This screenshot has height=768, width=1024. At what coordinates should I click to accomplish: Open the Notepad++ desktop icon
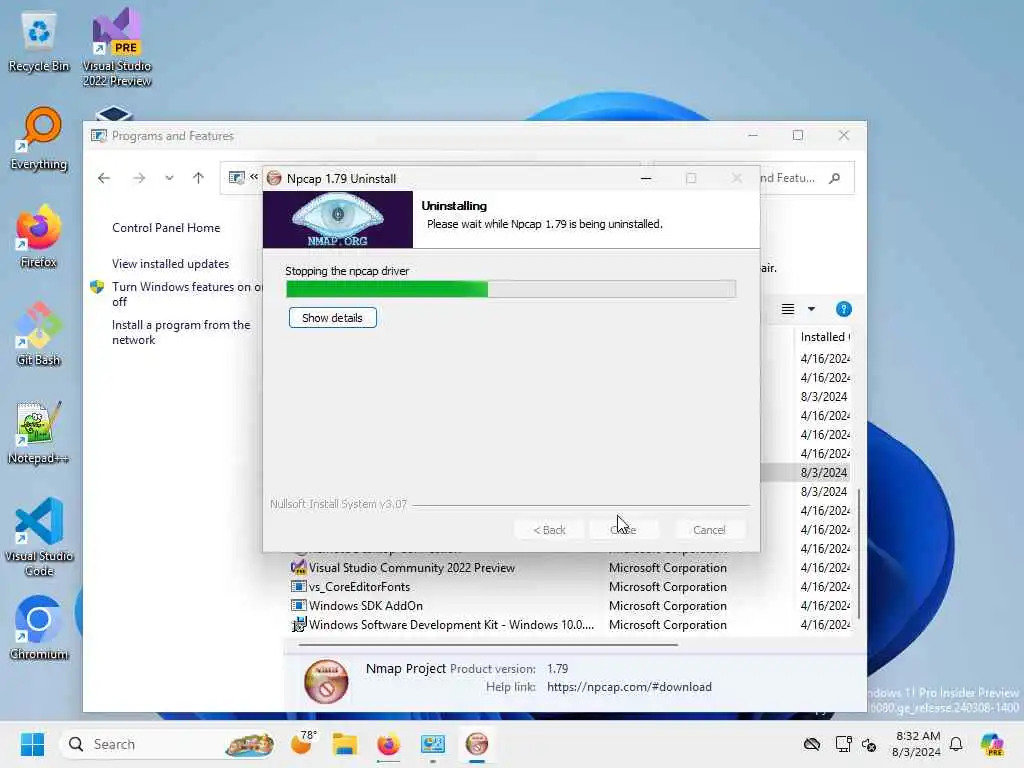[x=39, y=433]
